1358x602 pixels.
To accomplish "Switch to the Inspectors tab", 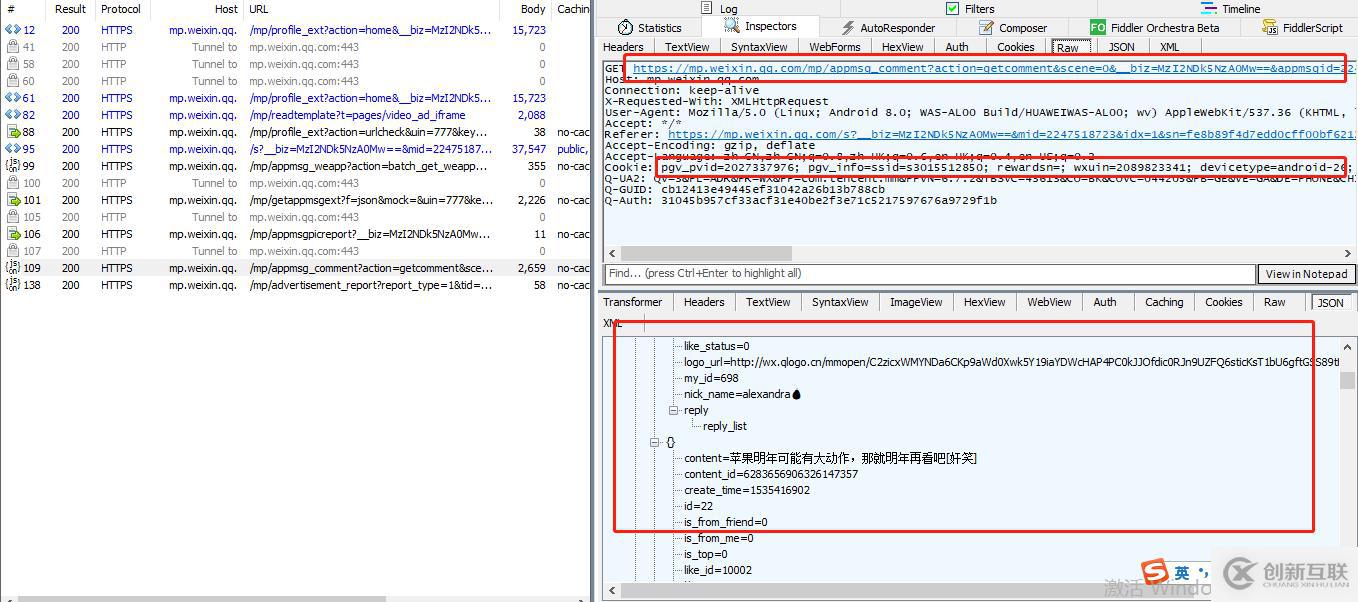I will click(759, 26).
